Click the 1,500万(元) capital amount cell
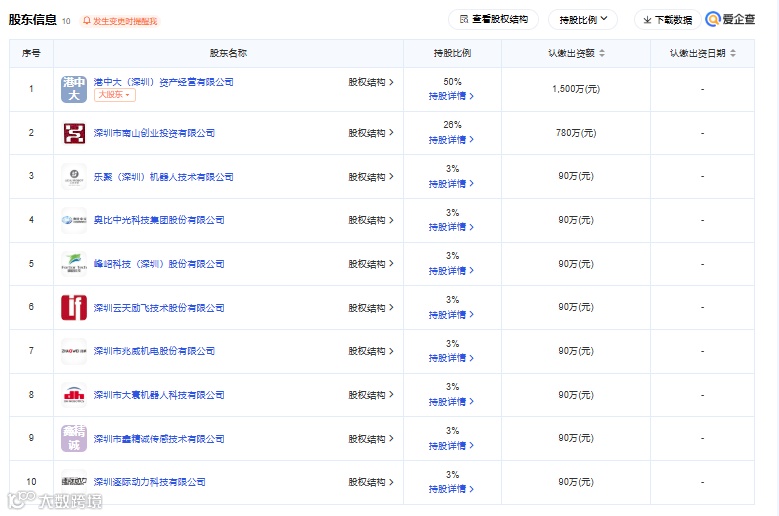Viewport: 779px width, 516px height. [576, 89]
